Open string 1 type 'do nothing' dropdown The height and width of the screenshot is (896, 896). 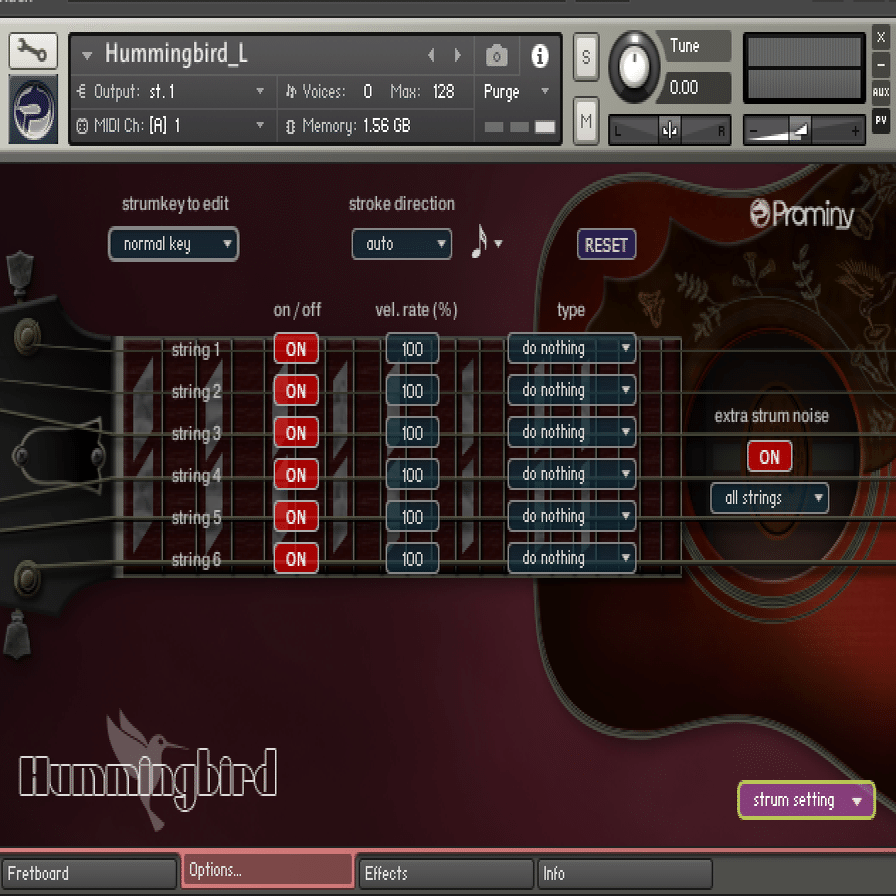point(572,348)
